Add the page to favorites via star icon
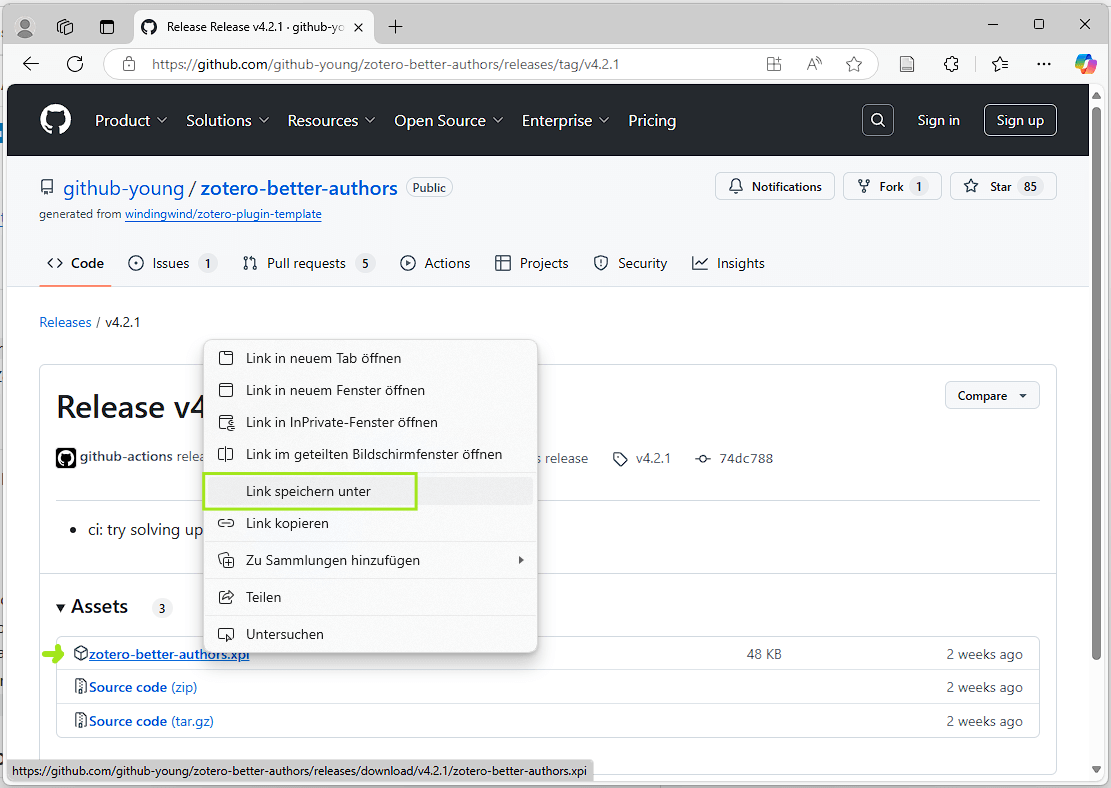The height and width of the screenshot is (788, 1111). [x=854, y=63]
